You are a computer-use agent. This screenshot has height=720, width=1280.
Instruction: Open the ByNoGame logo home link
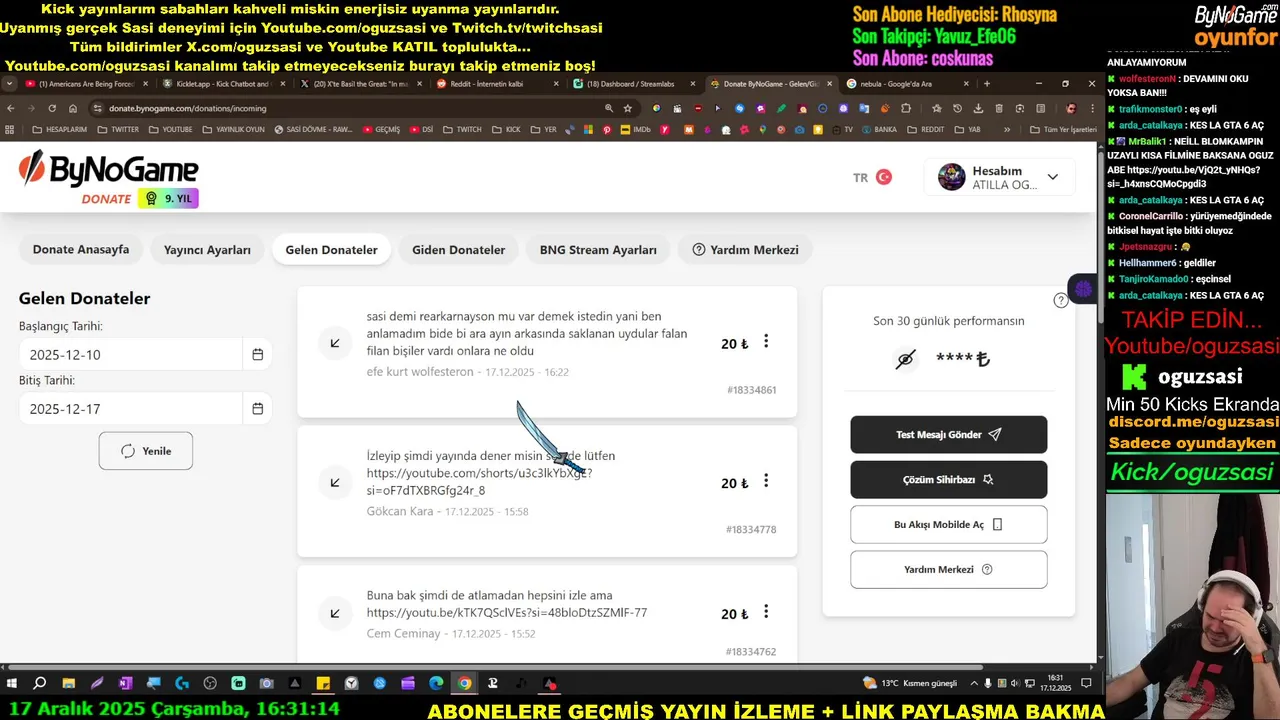(x=108, y=170)
